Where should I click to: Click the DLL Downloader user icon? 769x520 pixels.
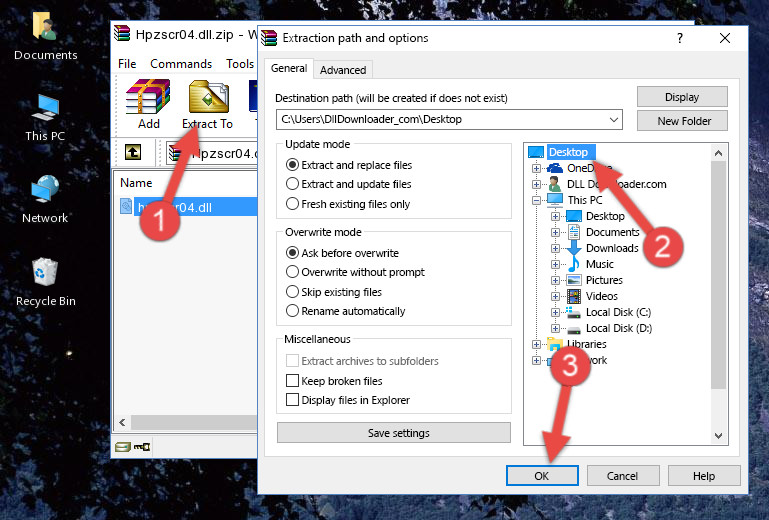pyautogui.click(x=555, y=184)
